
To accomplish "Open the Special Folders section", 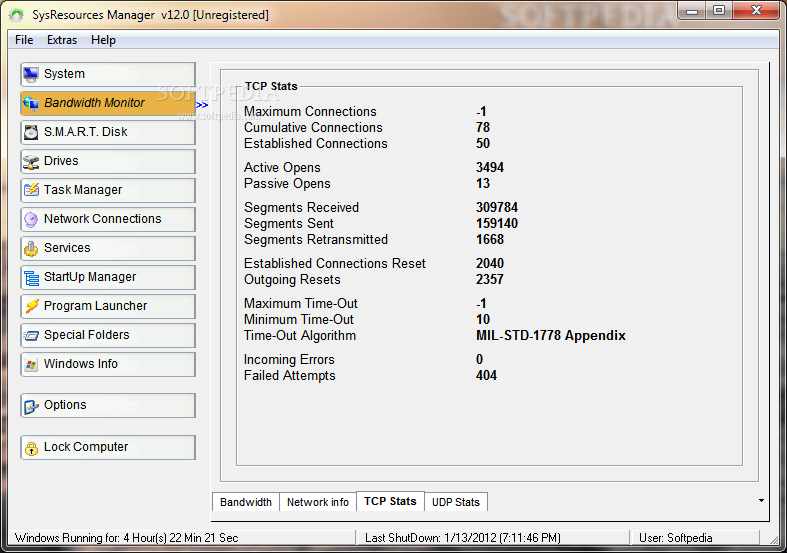I will (x=108, y=335).
